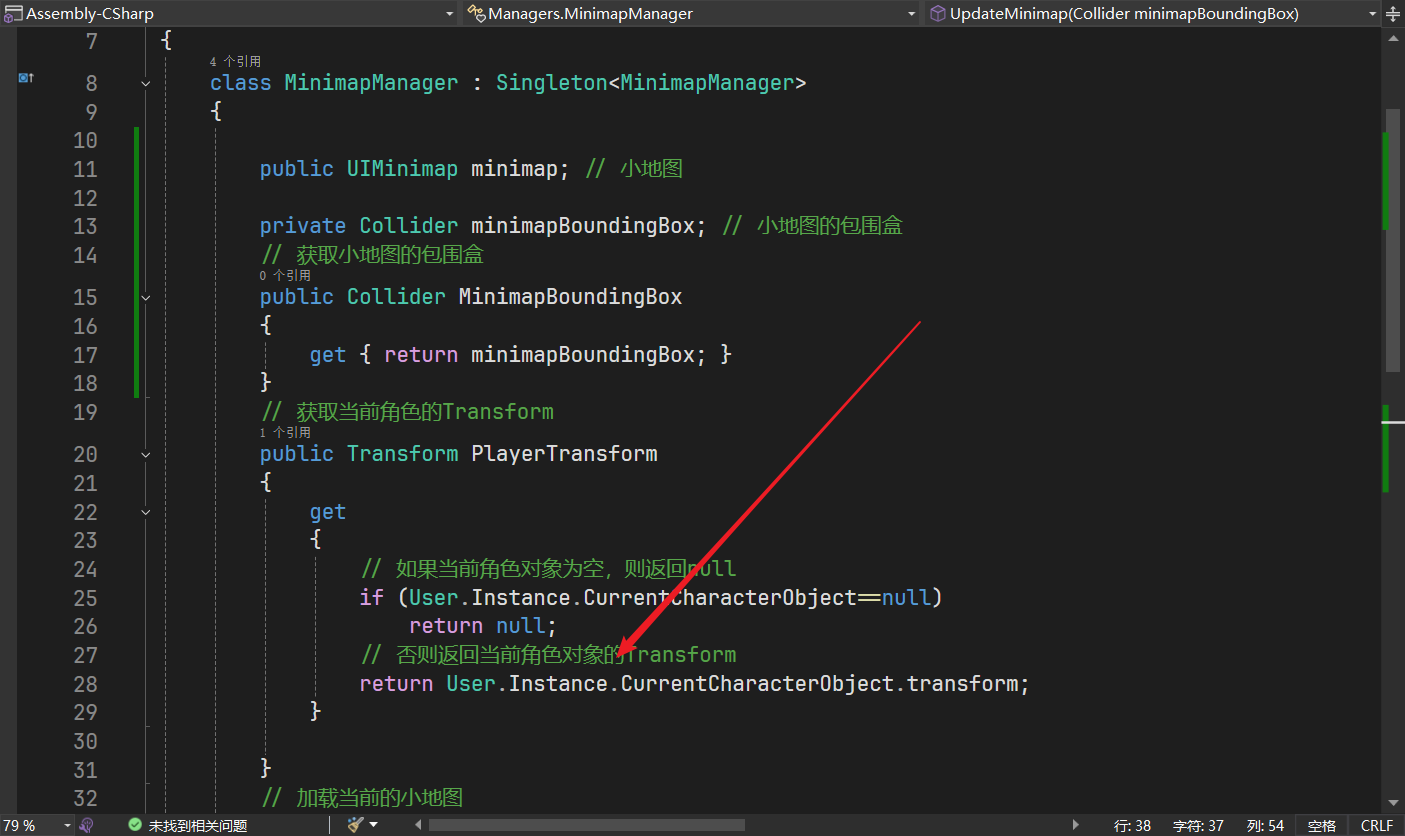Click the horizontal scrollbar thumb
1405x836 pixels.
(x=587, y=825)
